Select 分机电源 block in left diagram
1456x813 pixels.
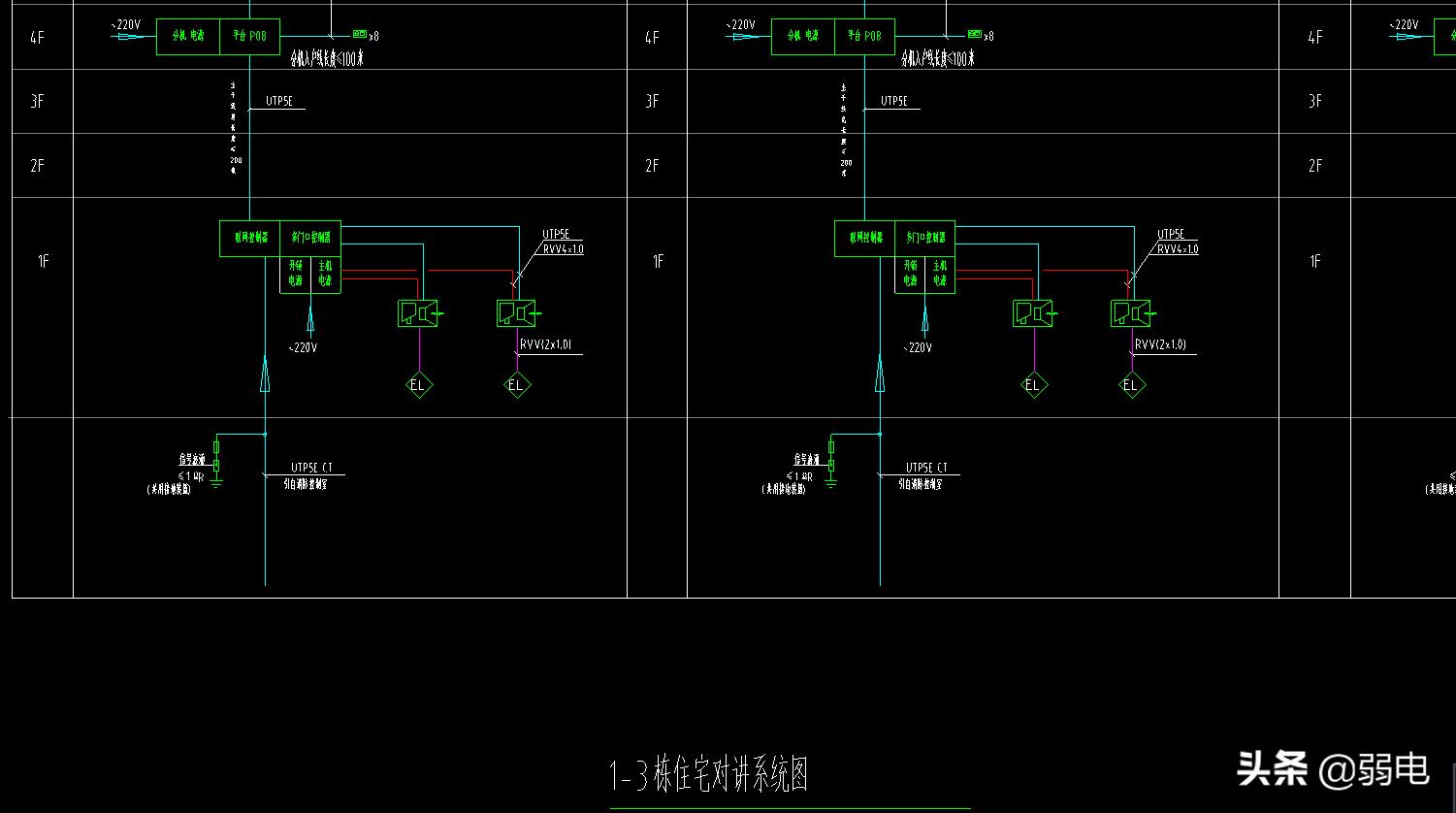tap(188, 36)
